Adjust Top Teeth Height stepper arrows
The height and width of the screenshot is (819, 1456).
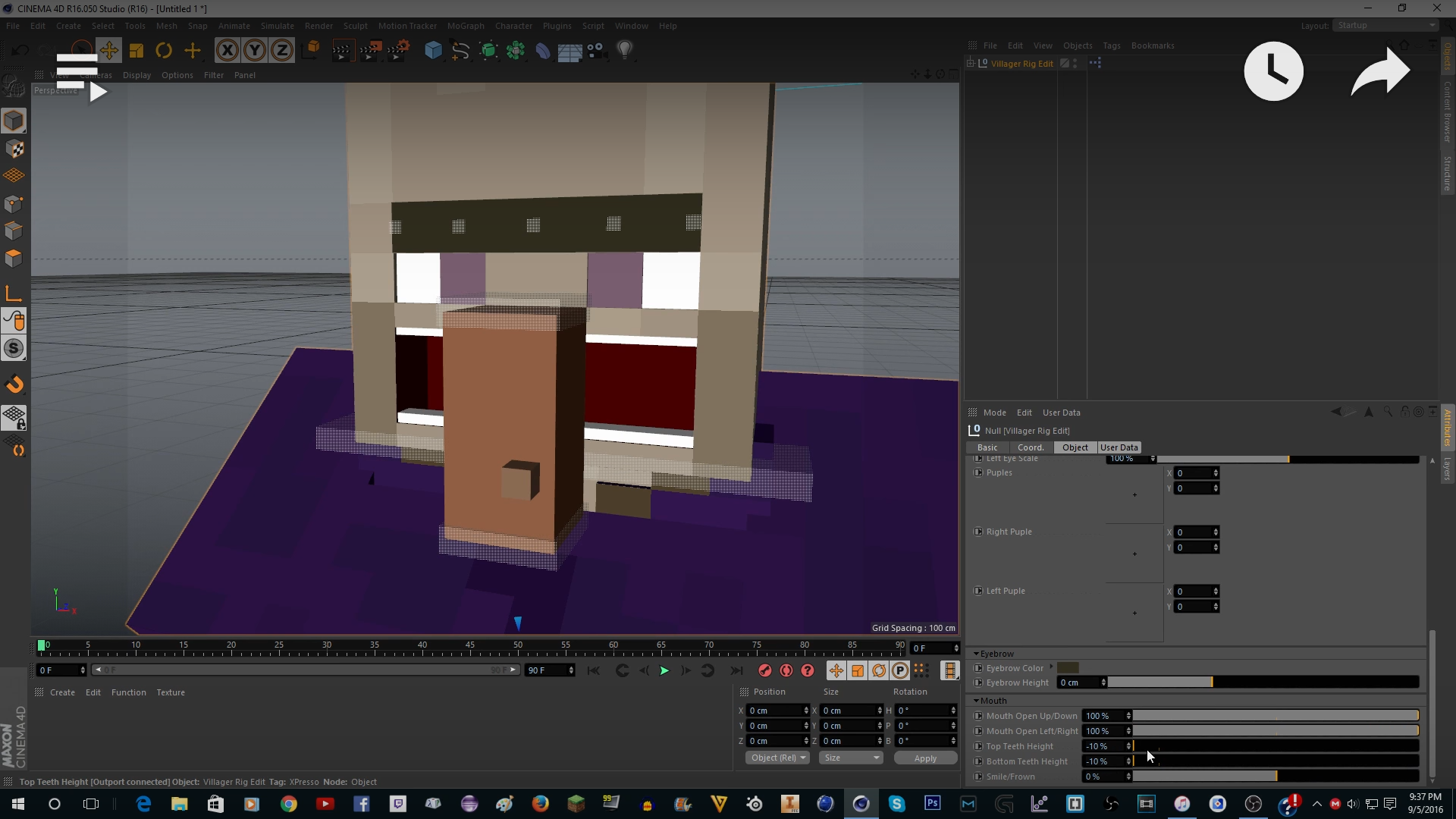pos(1129,746)
